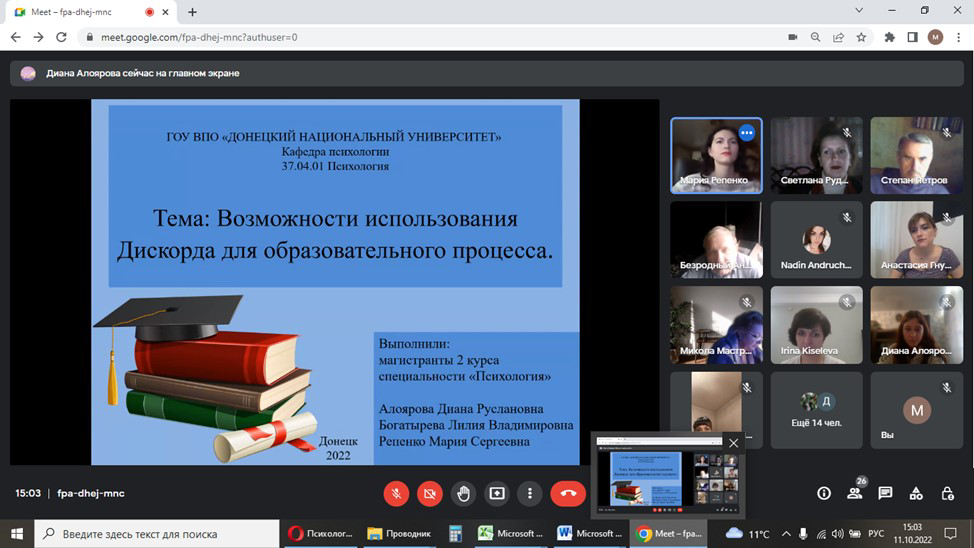Click the 'Диана Алоярова сейчас на главном экране' banner
This screenshot has width=974, height=548.
click(486, 73)
